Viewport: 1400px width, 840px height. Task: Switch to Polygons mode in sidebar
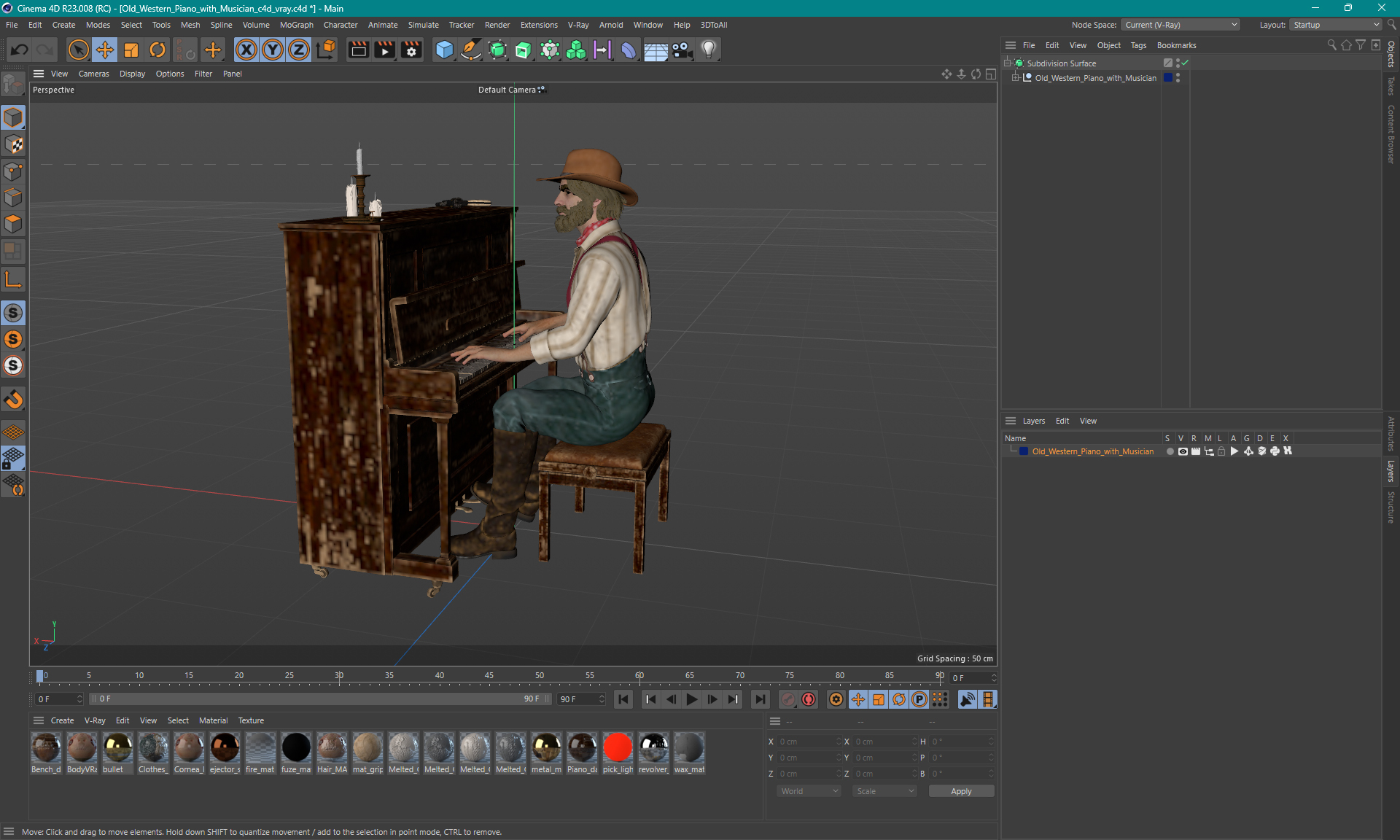coord(13,225)
